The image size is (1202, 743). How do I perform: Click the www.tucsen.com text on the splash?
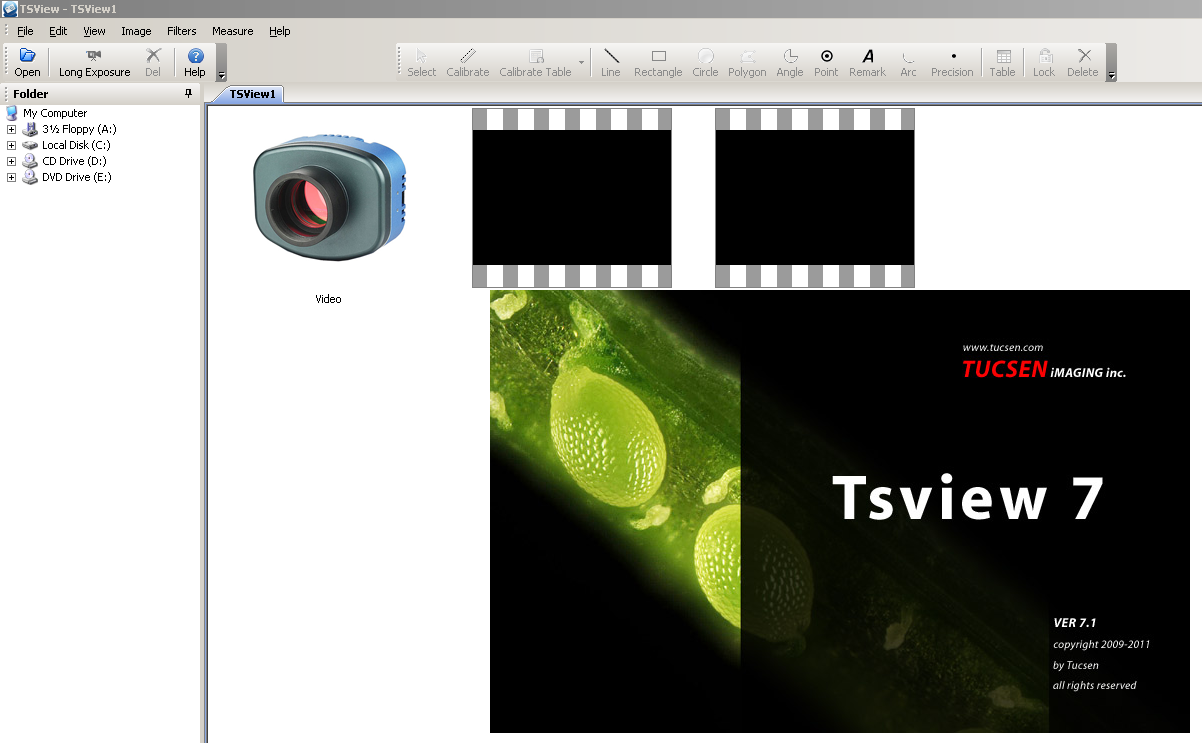pos(1003,347)
